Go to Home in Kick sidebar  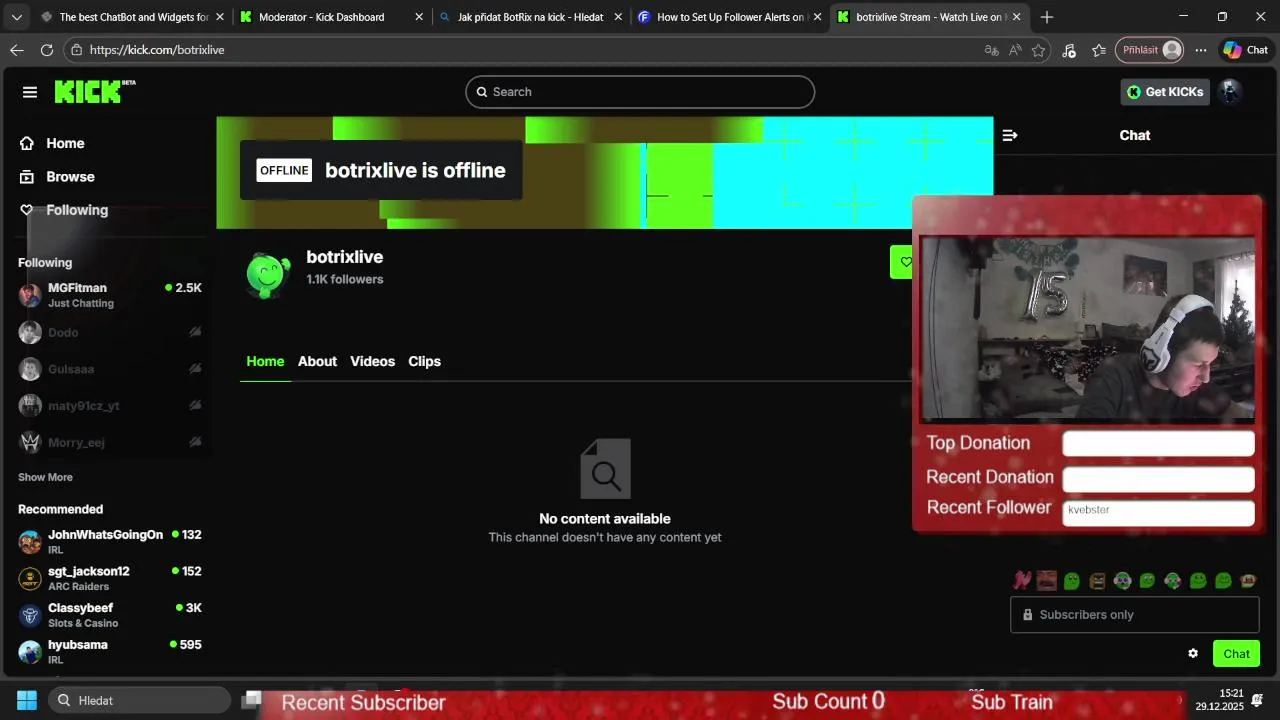pos(52,143)
